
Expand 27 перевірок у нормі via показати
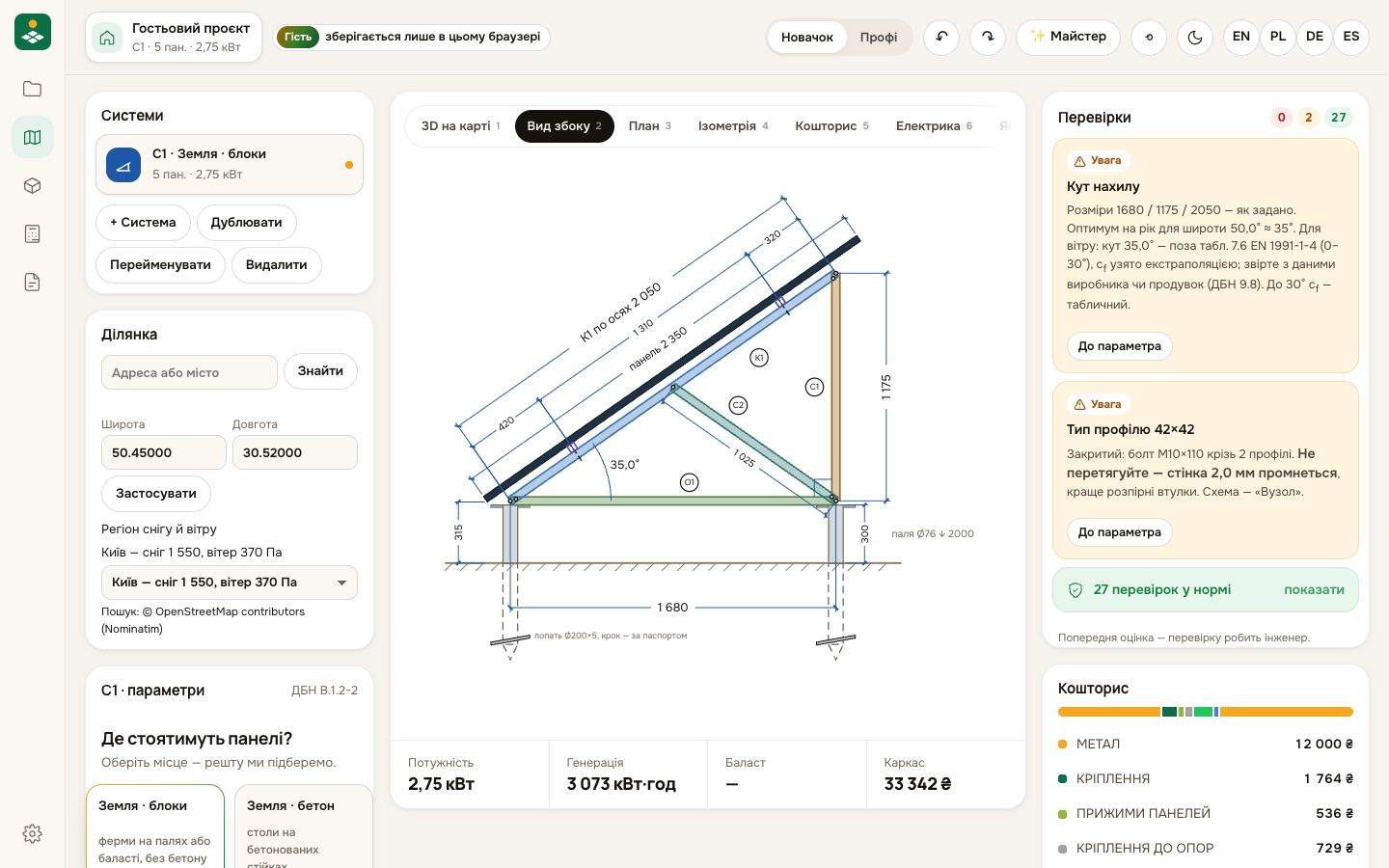point(1314,589)
